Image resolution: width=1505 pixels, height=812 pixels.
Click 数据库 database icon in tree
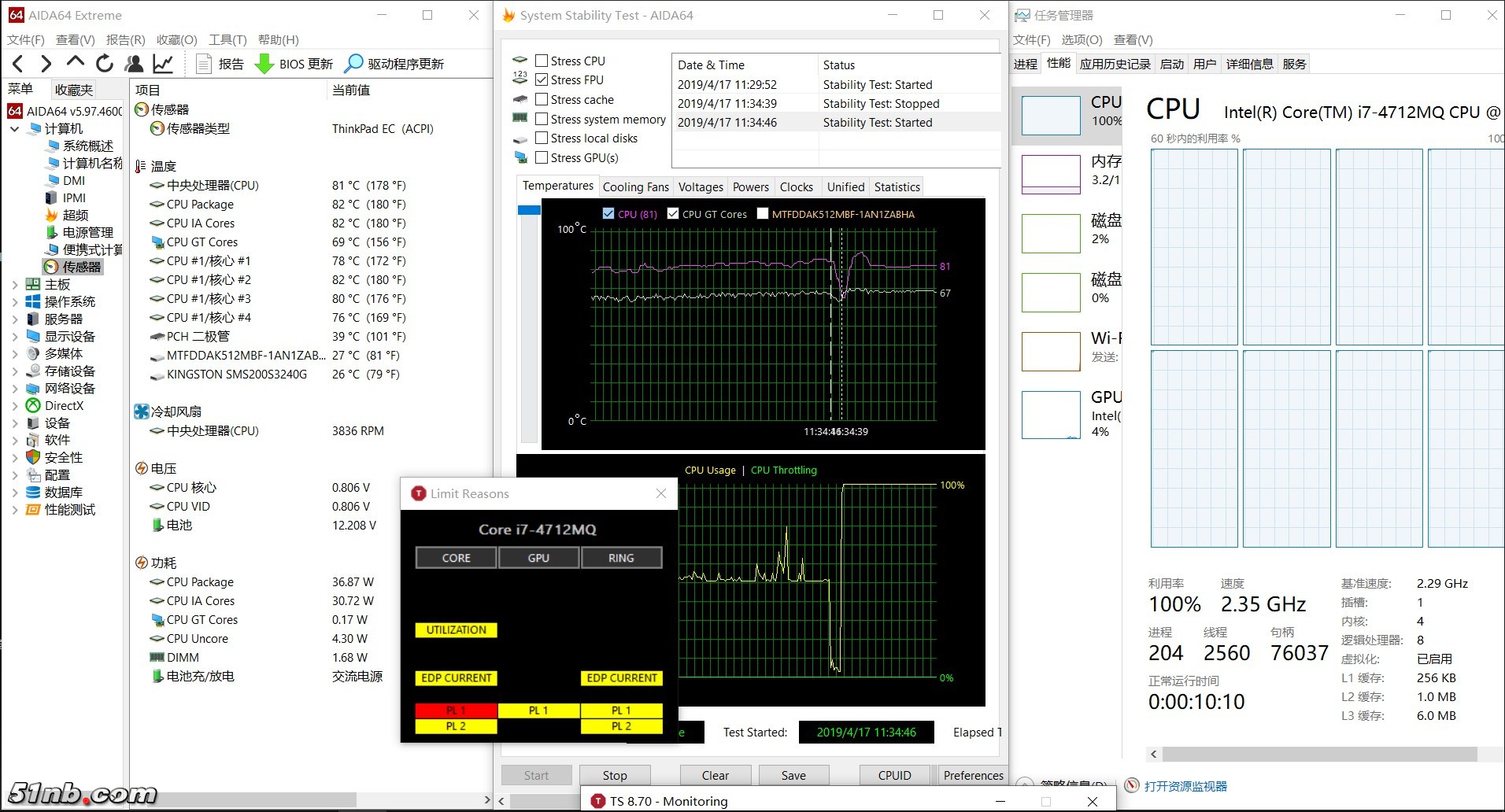33,492
